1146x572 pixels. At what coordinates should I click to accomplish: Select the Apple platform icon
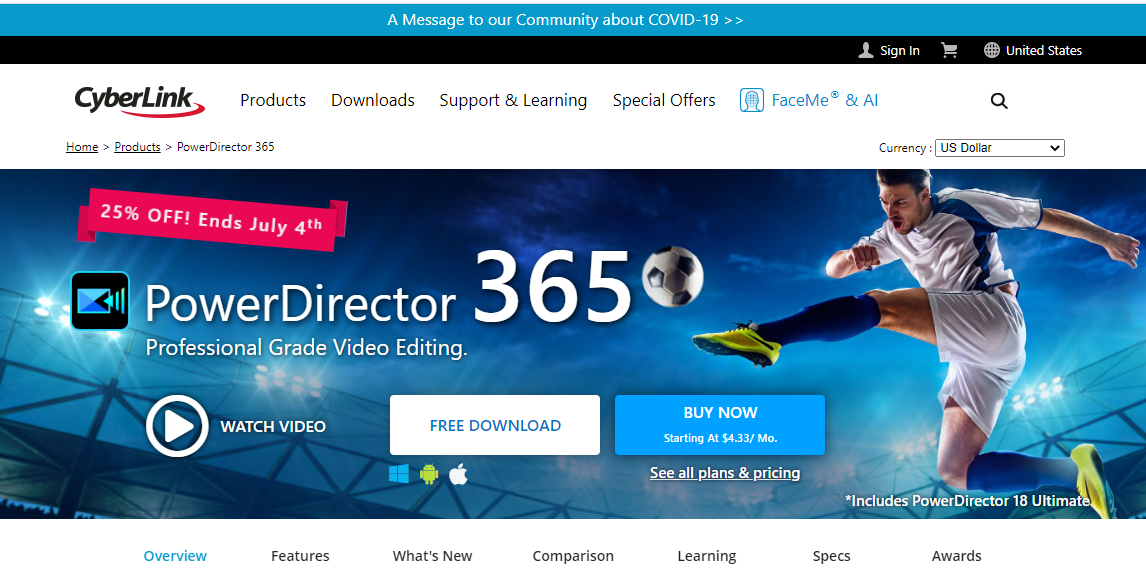[458, 475]
